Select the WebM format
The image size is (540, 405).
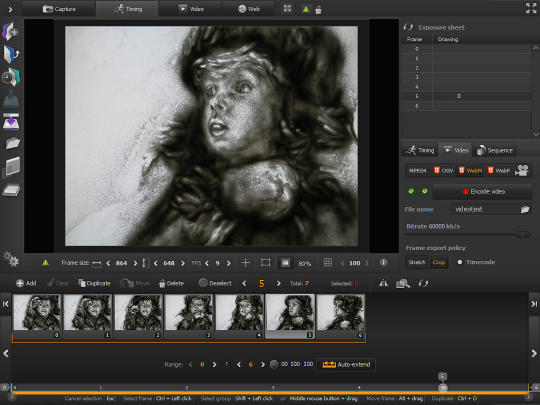pyautogui.click(x=470, y=170)
